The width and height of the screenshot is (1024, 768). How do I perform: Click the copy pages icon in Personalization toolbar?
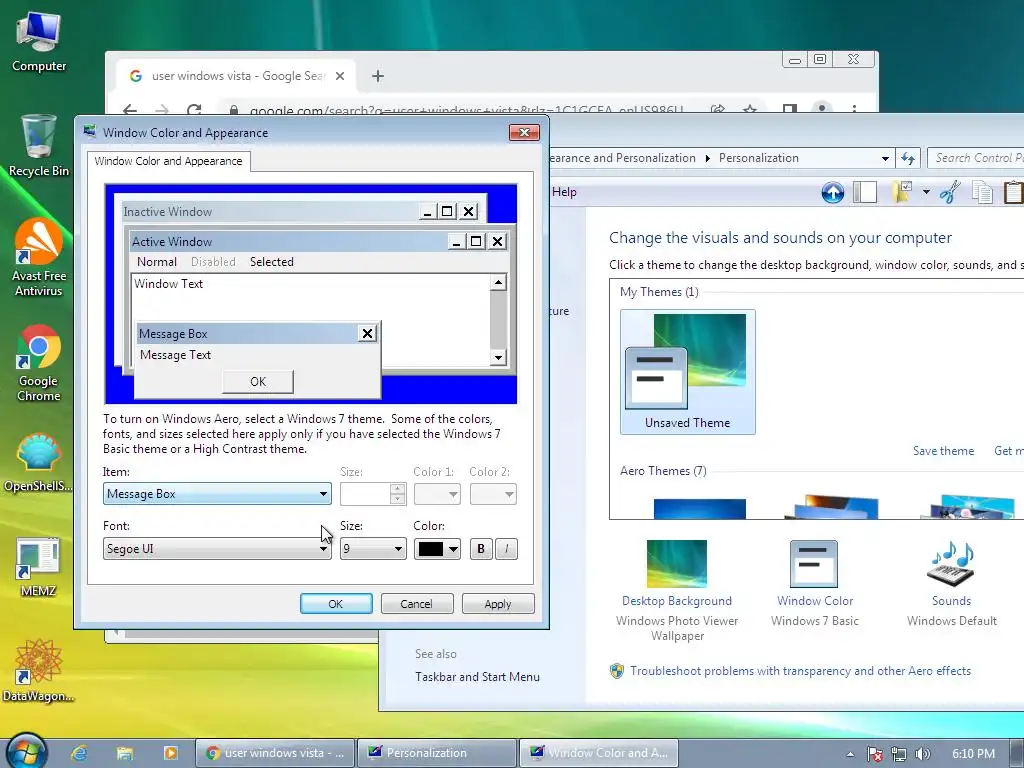click(982, 192)
